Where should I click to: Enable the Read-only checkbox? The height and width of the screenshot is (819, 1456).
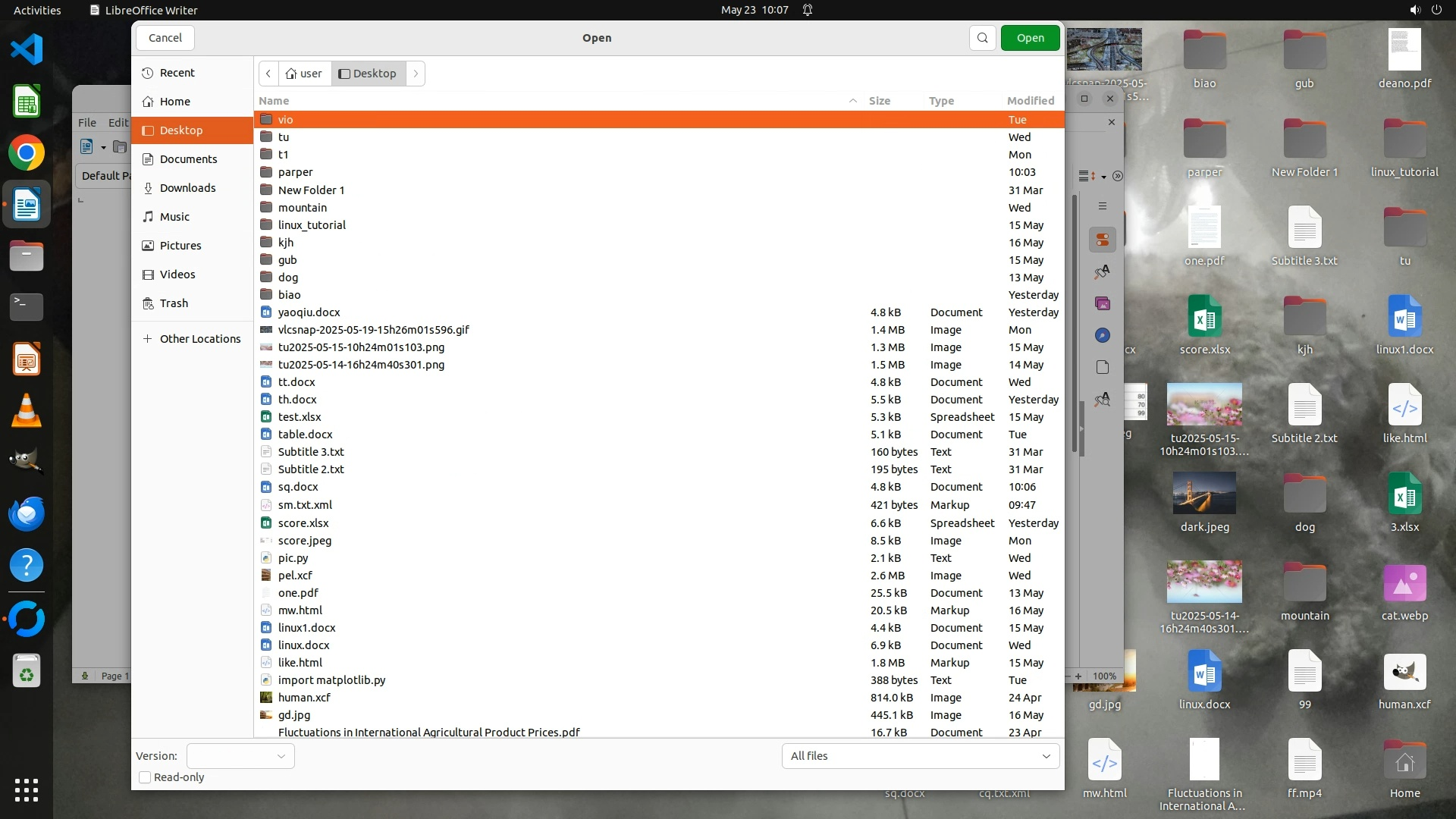click(145, 777)
